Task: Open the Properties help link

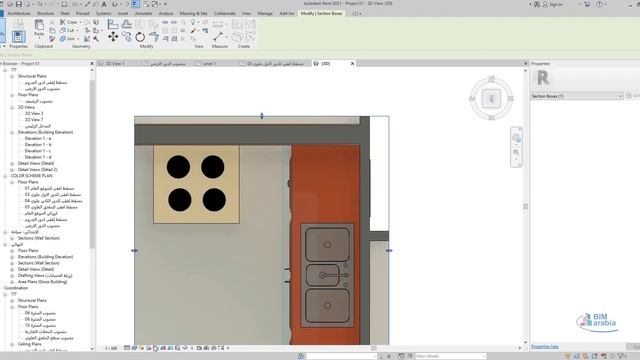Action: pyautogui.click(x=545, y=347)
